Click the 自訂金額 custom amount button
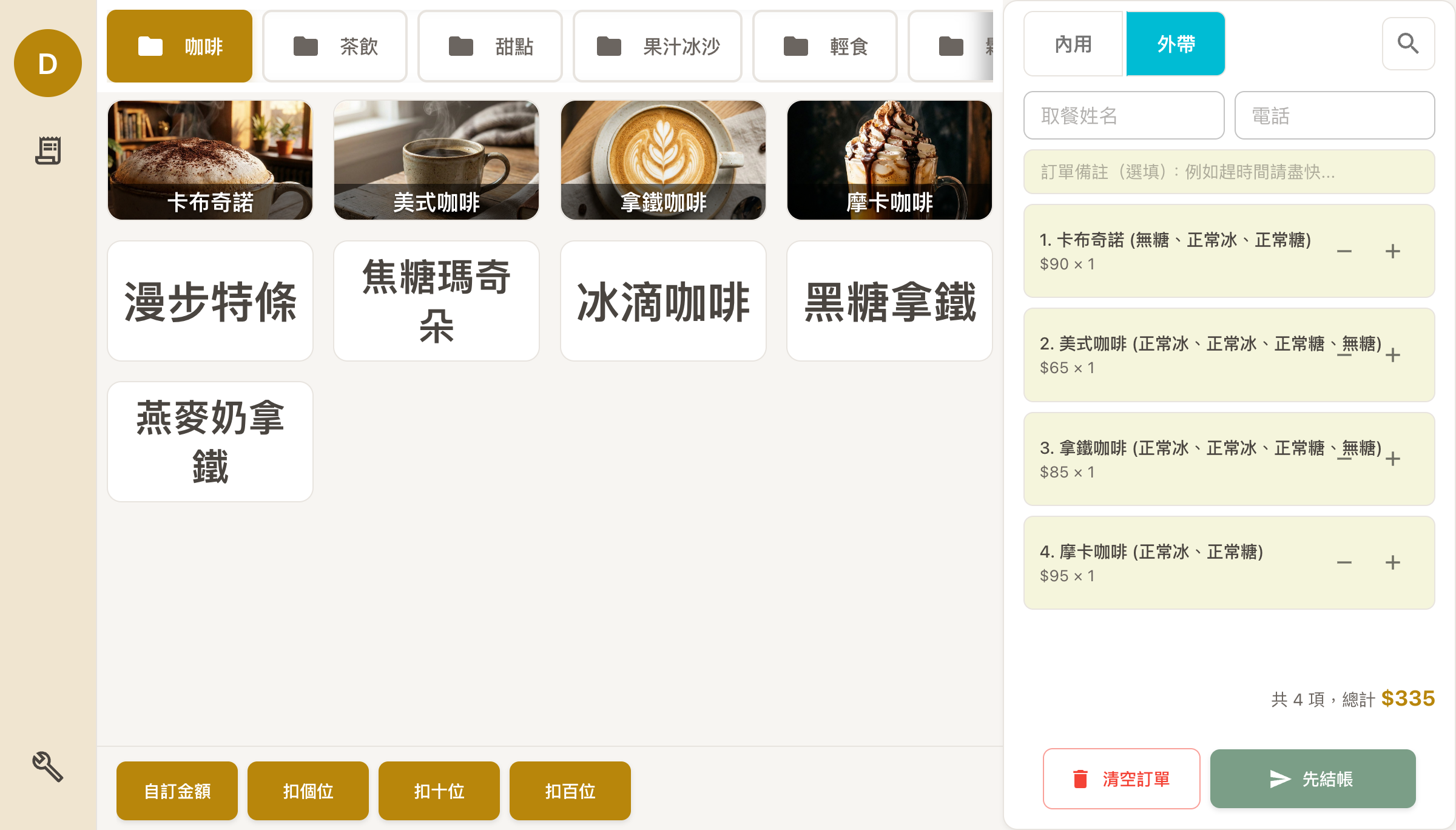 pos(177,791)
